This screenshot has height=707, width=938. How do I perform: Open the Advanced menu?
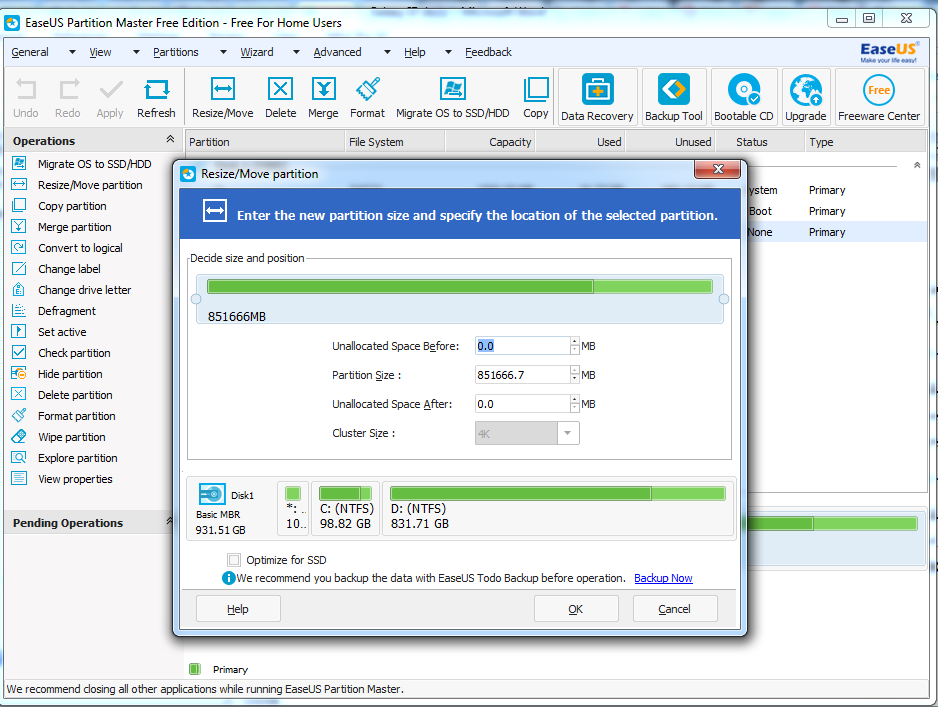point(337,52)
